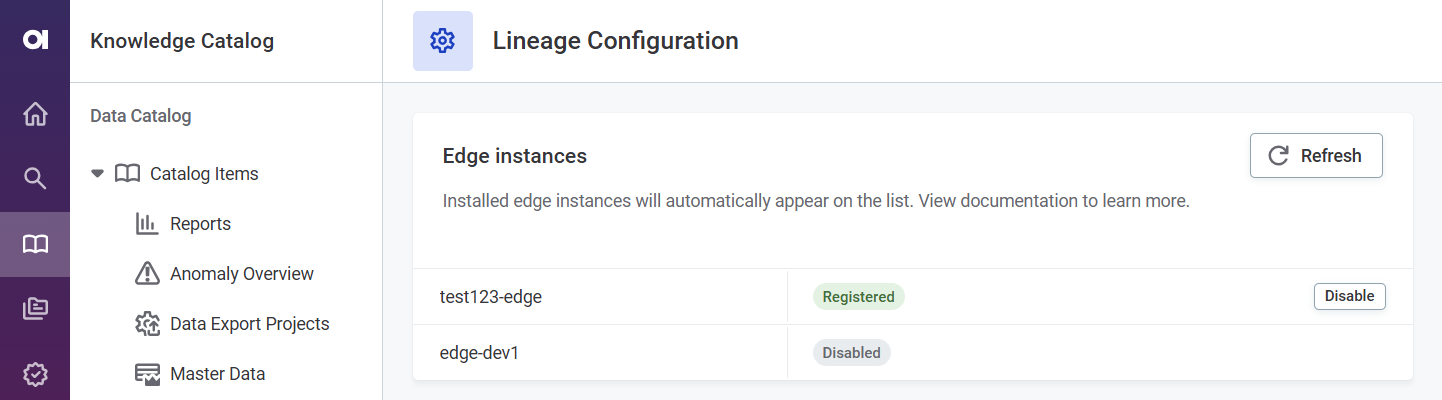Open Reports in the catalog menu
The image size is (1442, 400).
coord(200,224)
